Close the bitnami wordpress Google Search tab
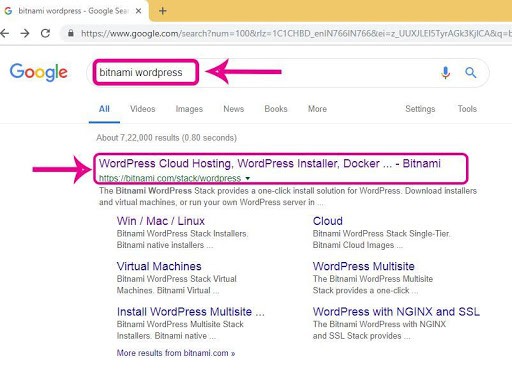 138,11
